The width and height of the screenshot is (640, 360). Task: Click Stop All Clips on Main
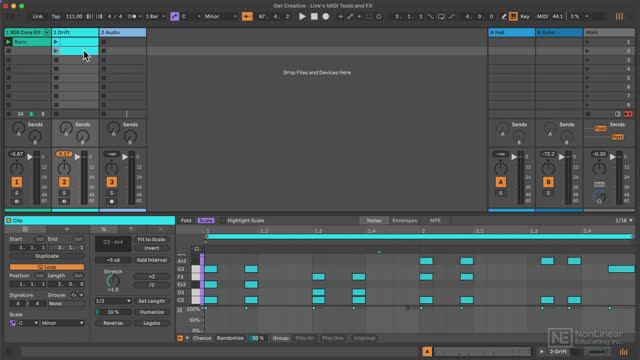coord(588,114)
